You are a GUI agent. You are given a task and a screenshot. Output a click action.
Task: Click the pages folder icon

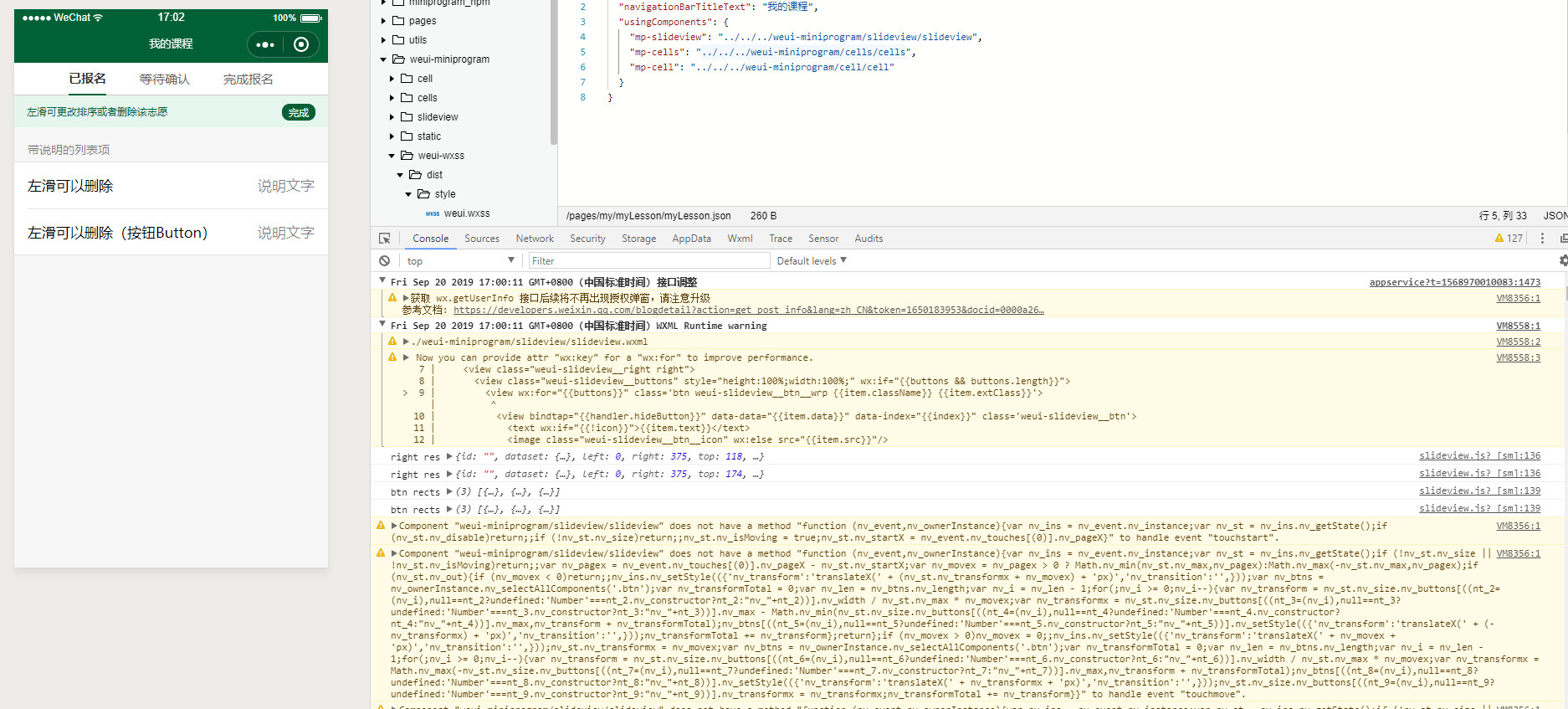tap(398, 21)
